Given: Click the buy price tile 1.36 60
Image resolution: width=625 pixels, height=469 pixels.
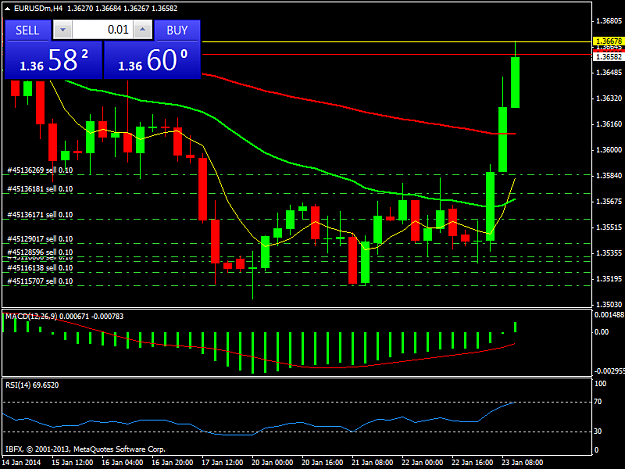Looking at the screenshot, I should 152,60.
